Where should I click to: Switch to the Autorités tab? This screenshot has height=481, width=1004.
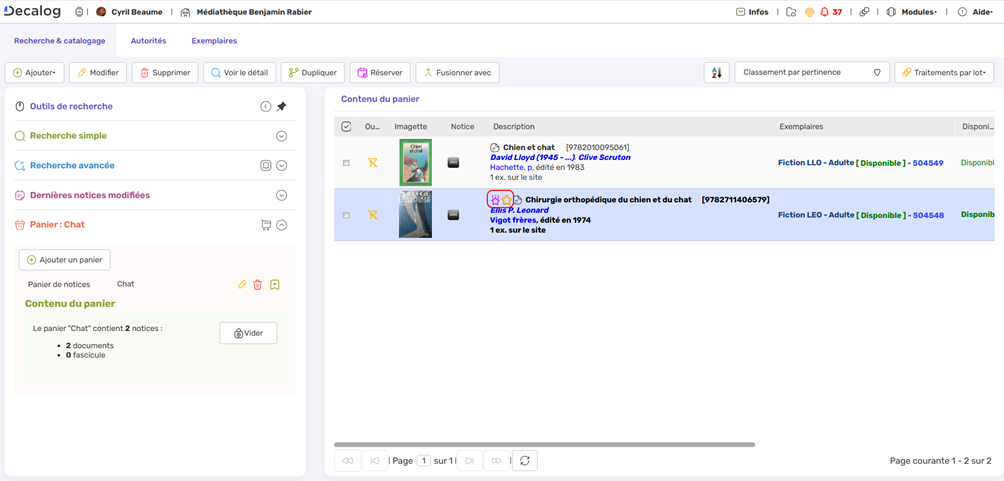point(148,41)
